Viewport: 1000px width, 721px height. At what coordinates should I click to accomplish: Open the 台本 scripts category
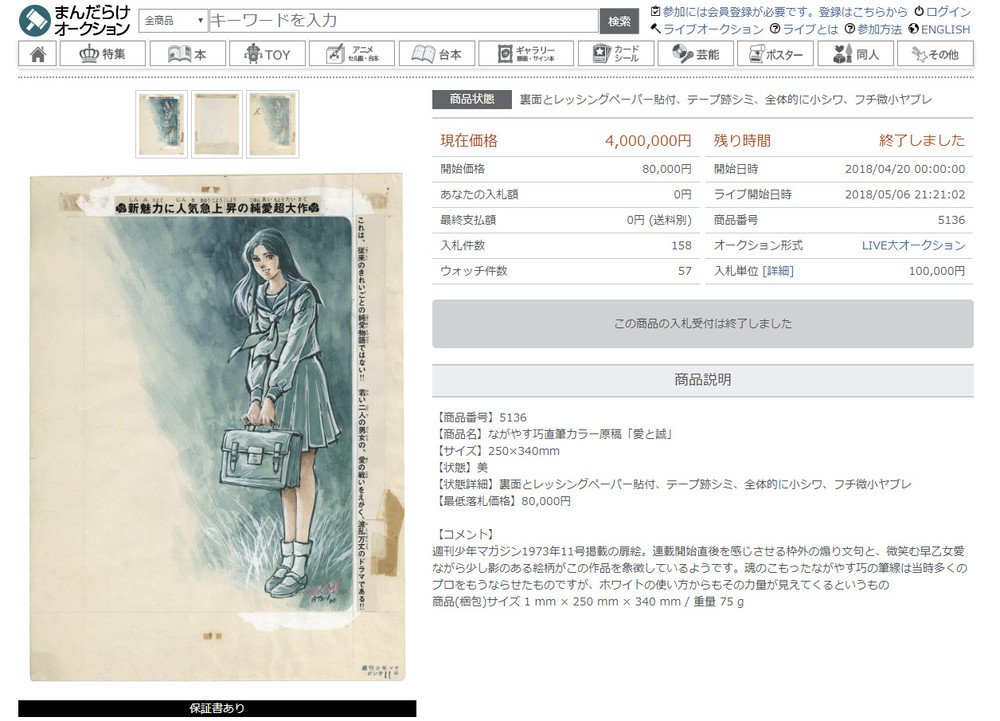pos(437,54)
